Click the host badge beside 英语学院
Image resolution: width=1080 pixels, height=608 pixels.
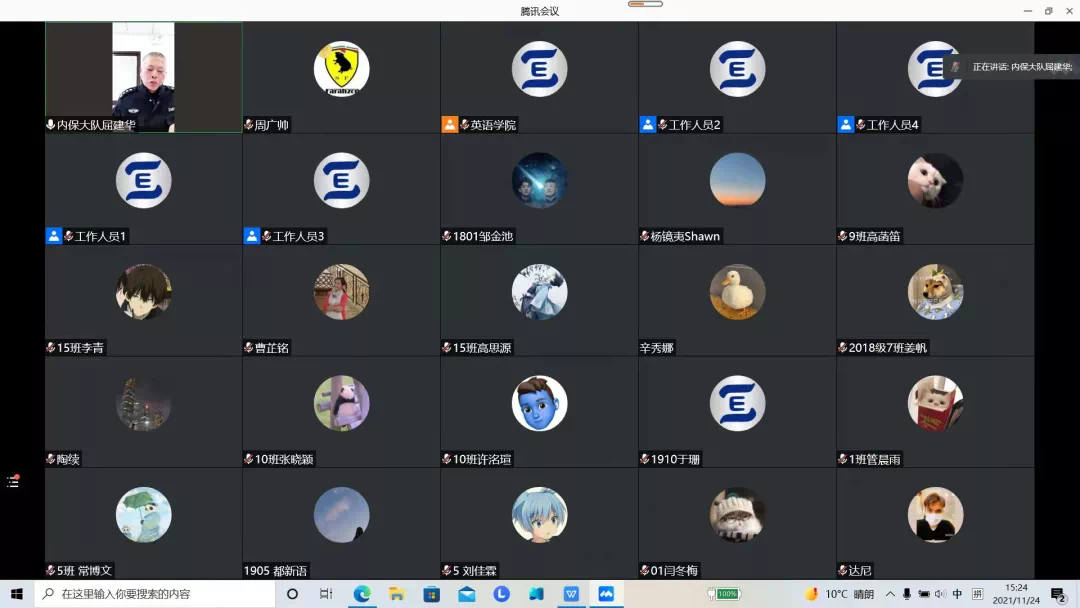450,125
